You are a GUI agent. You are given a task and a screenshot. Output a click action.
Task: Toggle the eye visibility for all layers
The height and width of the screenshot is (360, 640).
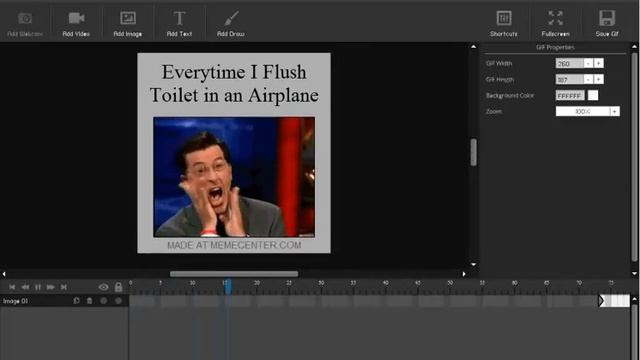(x=104, y=287)
